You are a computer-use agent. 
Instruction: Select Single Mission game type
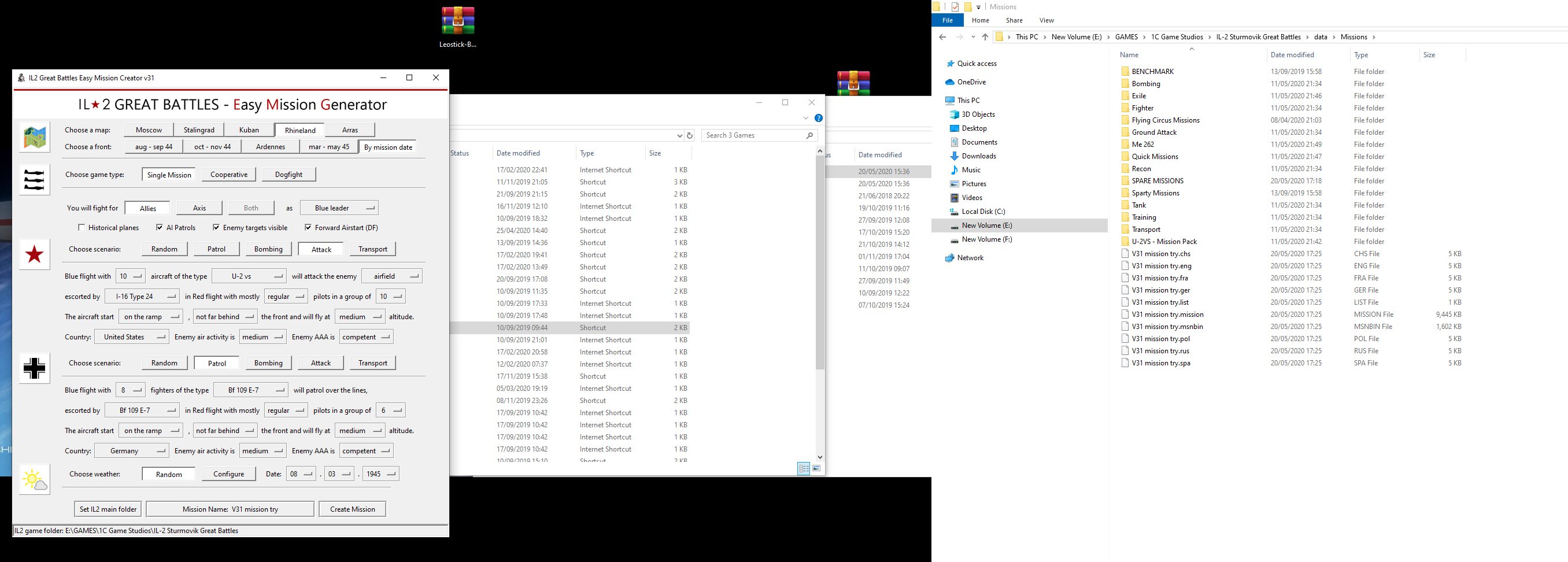pyautogui.click(x=169, y=175)
